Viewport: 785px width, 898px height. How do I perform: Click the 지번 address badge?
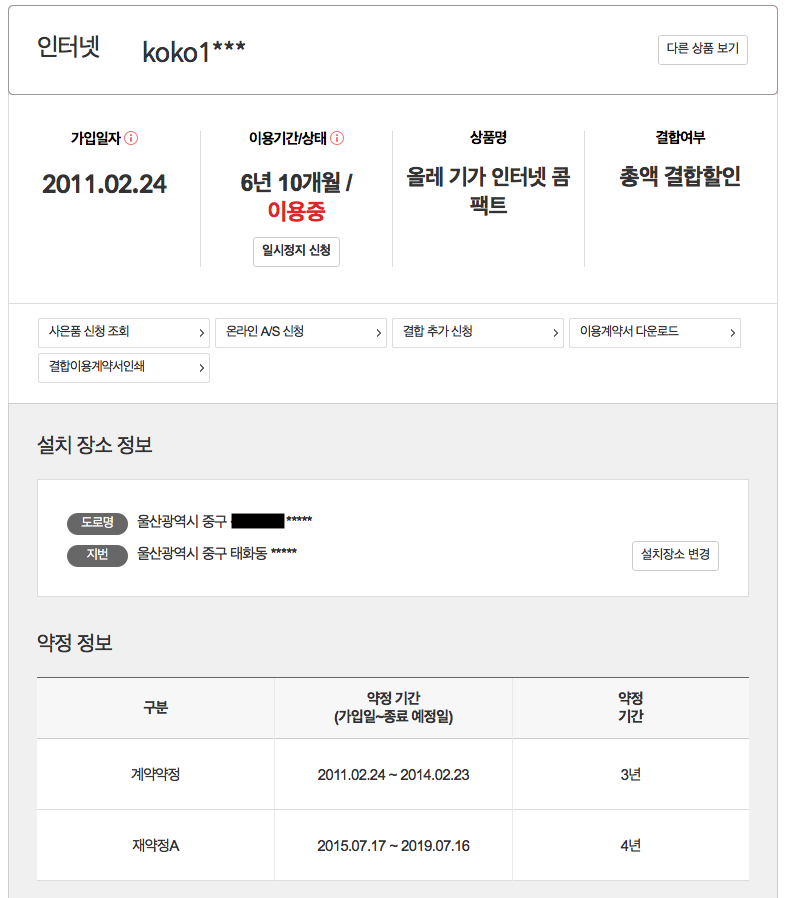97,554
